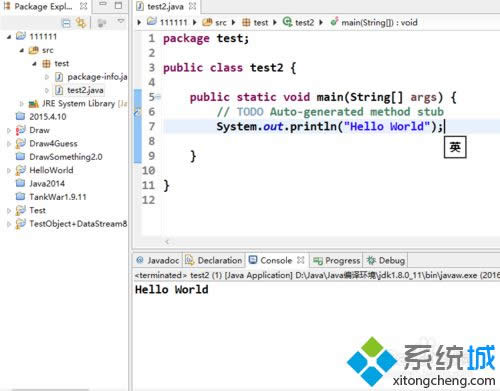
Task: Collapse the 111111 project node
Action: pyautogui.click(x=9, y=37)
